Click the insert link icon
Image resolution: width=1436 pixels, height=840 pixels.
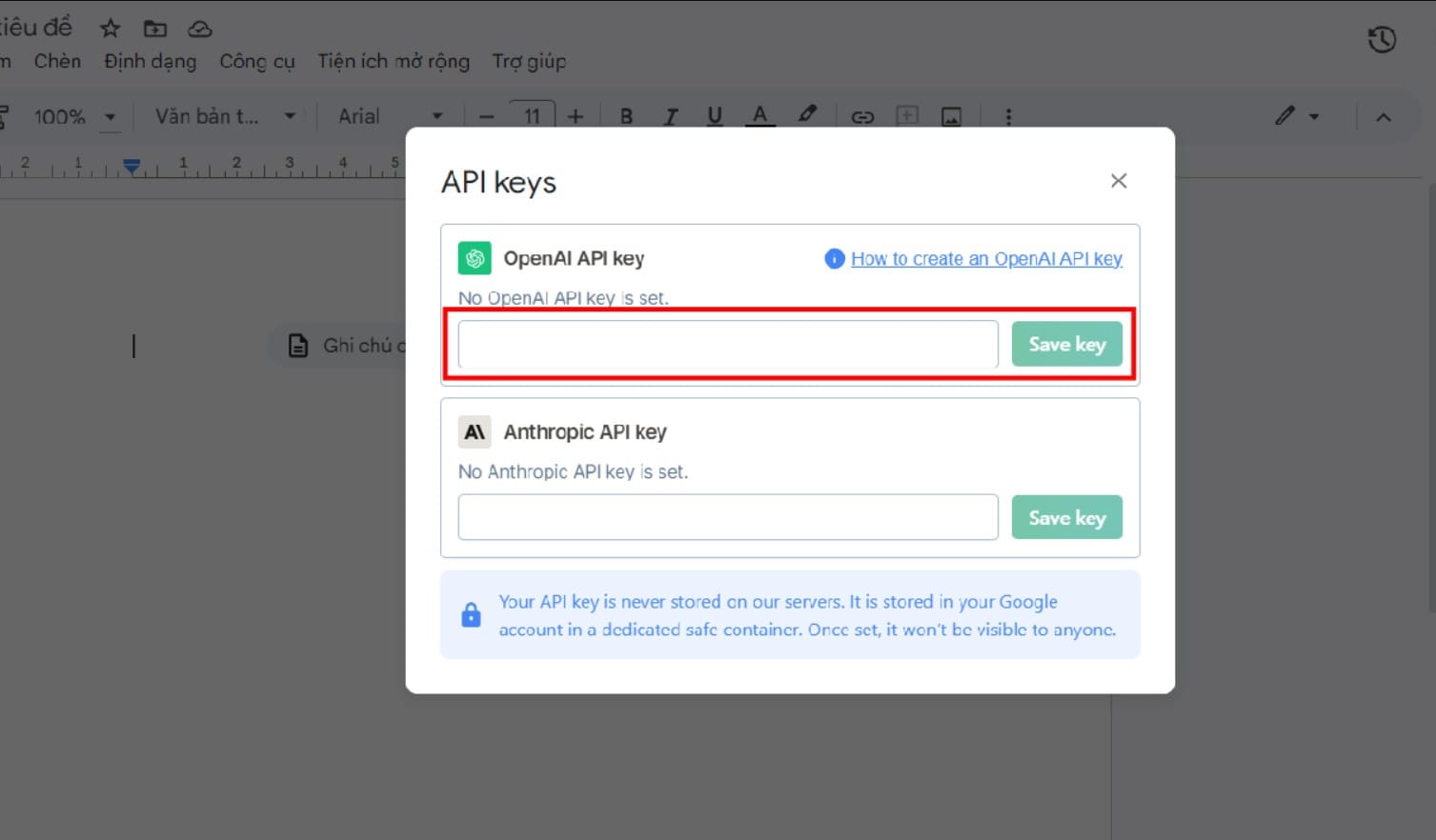point(862,116)
